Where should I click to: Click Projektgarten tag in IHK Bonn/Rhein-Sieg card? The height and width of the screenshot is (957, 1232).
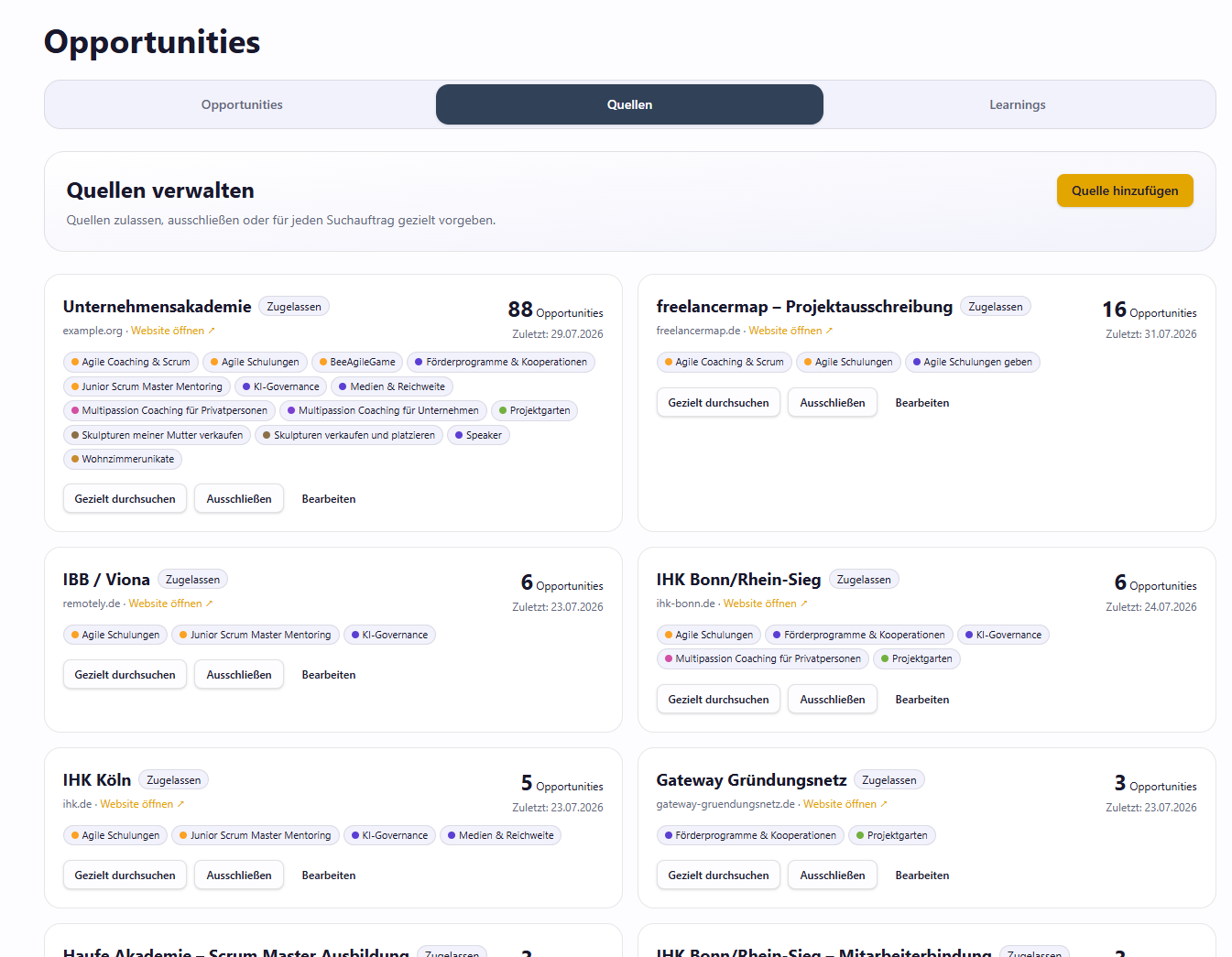[917, 658]
